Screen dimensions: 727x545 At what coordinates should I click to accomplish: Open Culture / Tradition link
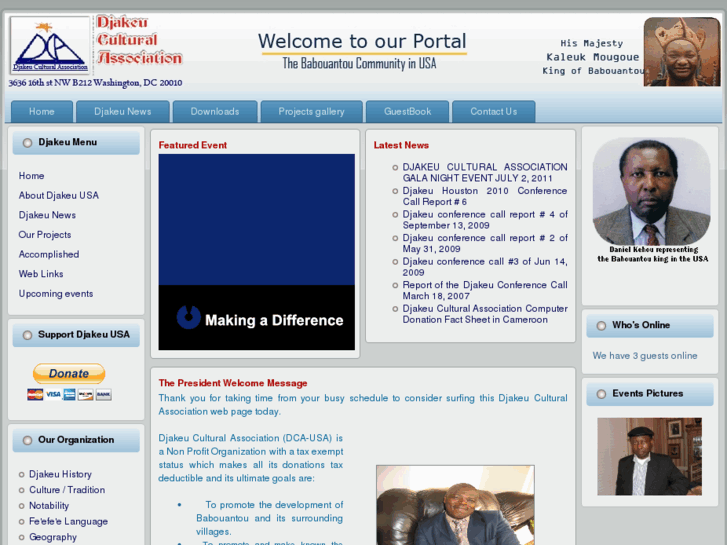click(x=67, y=490)
